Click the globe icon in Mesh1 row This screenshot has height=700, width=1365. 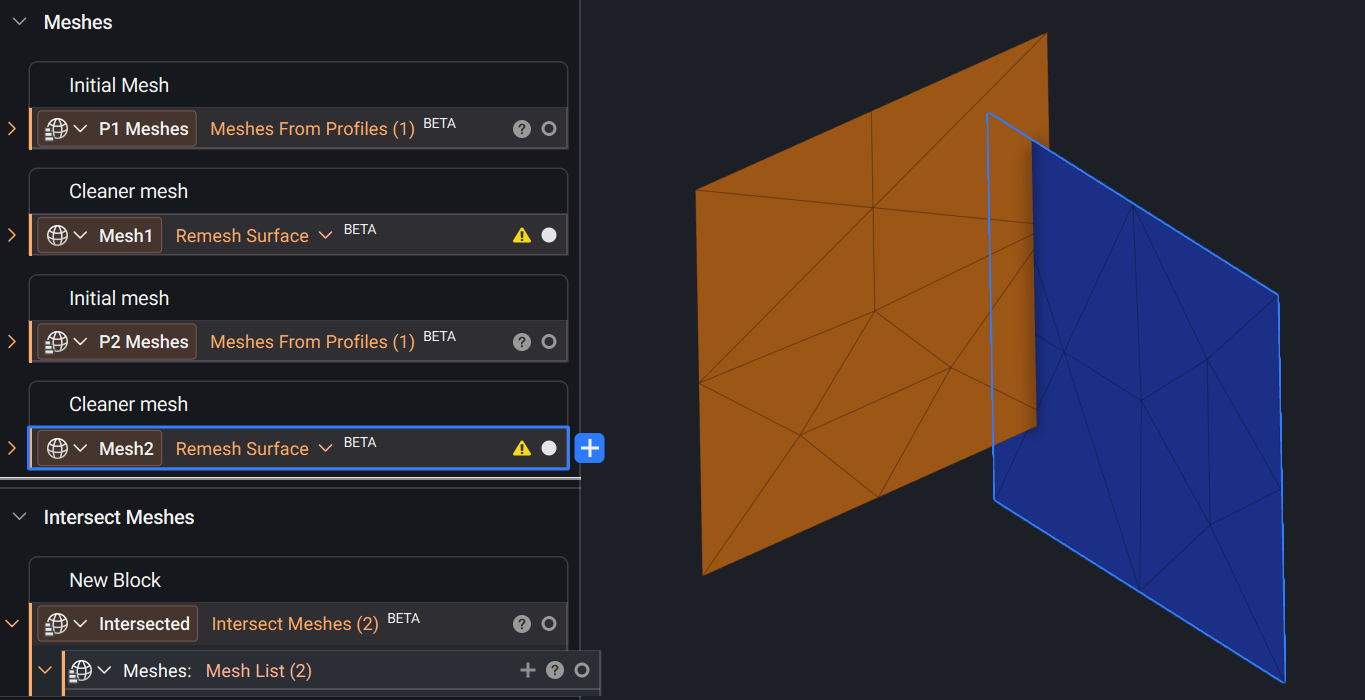click(57, 236)
